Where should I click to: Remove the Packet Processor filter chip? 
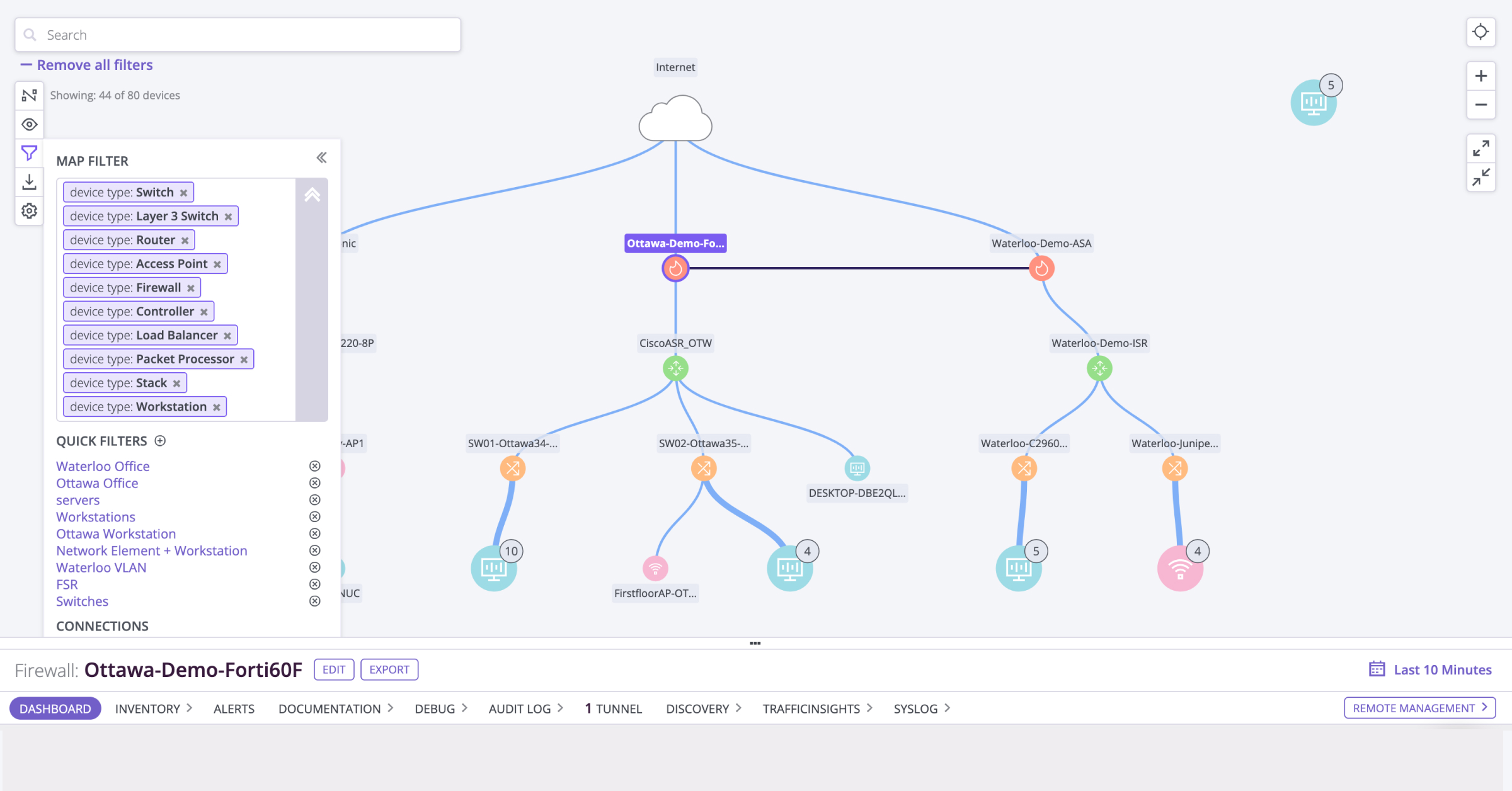click(x=244, y=360)
